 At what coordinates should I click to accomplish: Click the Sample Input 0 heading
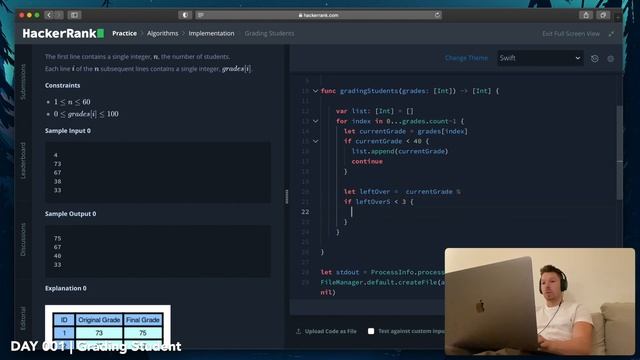click(x=68, y=131)
